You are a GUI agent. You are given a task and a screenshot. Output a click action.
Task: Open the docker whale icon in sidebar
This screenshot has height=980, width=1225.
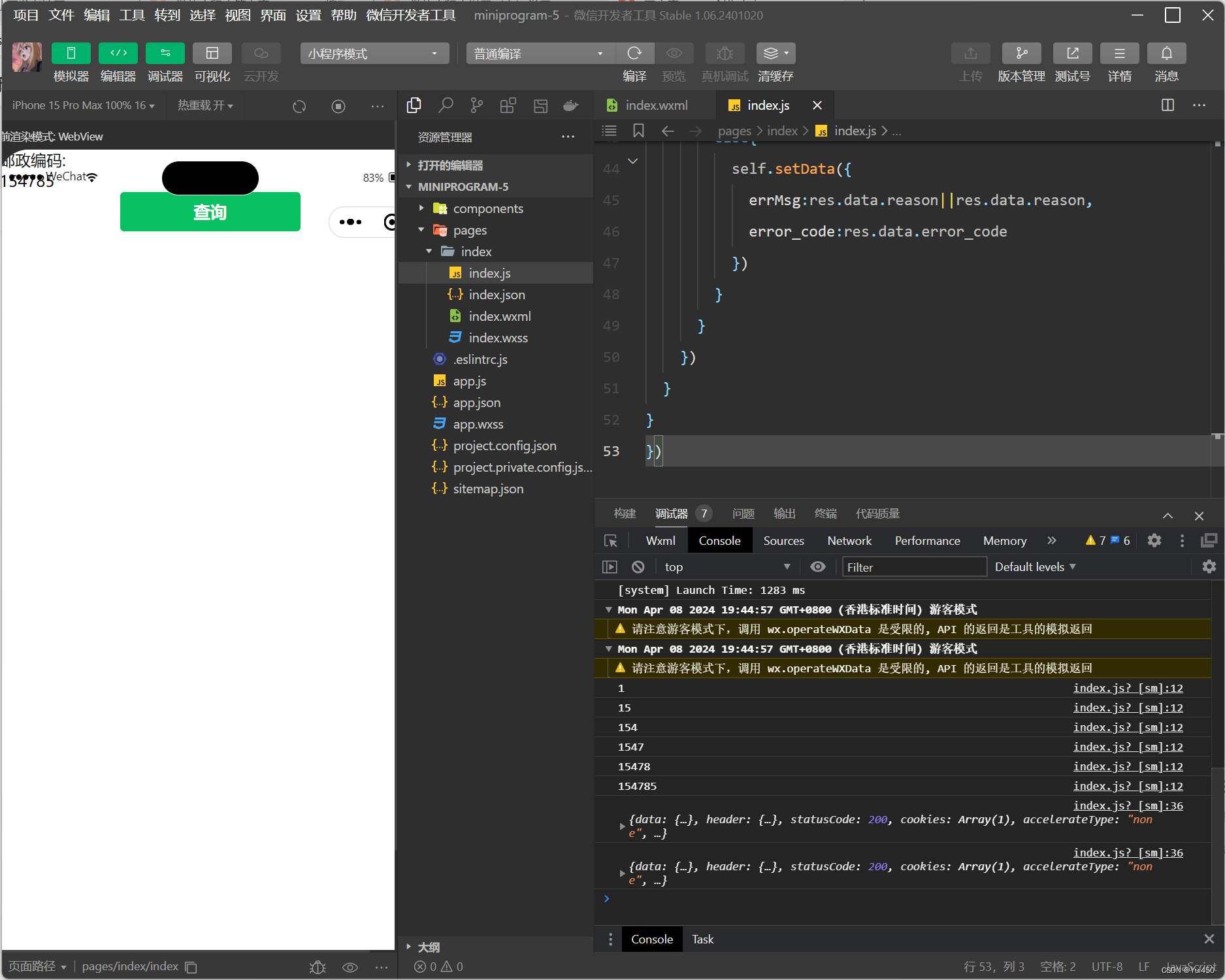click(x=571, y=105)
